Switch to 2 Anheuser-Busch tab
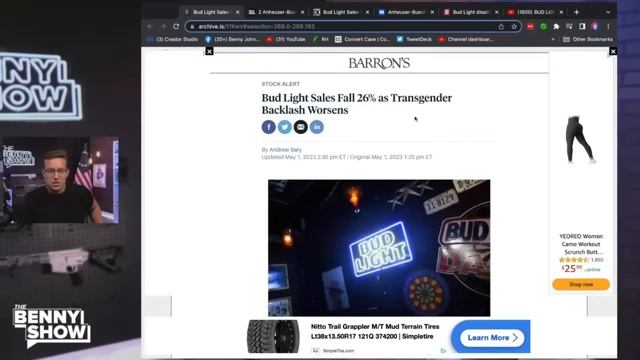The image size is (640, 360). [276, 12]
